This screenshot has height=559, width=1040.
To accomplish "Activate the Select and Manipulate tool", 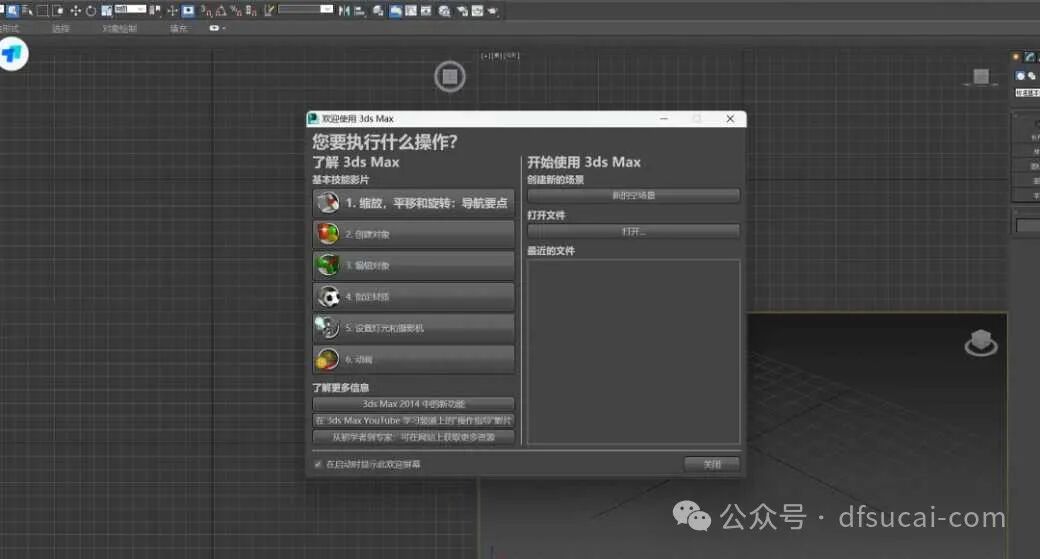I will click(x=172, y=11).
